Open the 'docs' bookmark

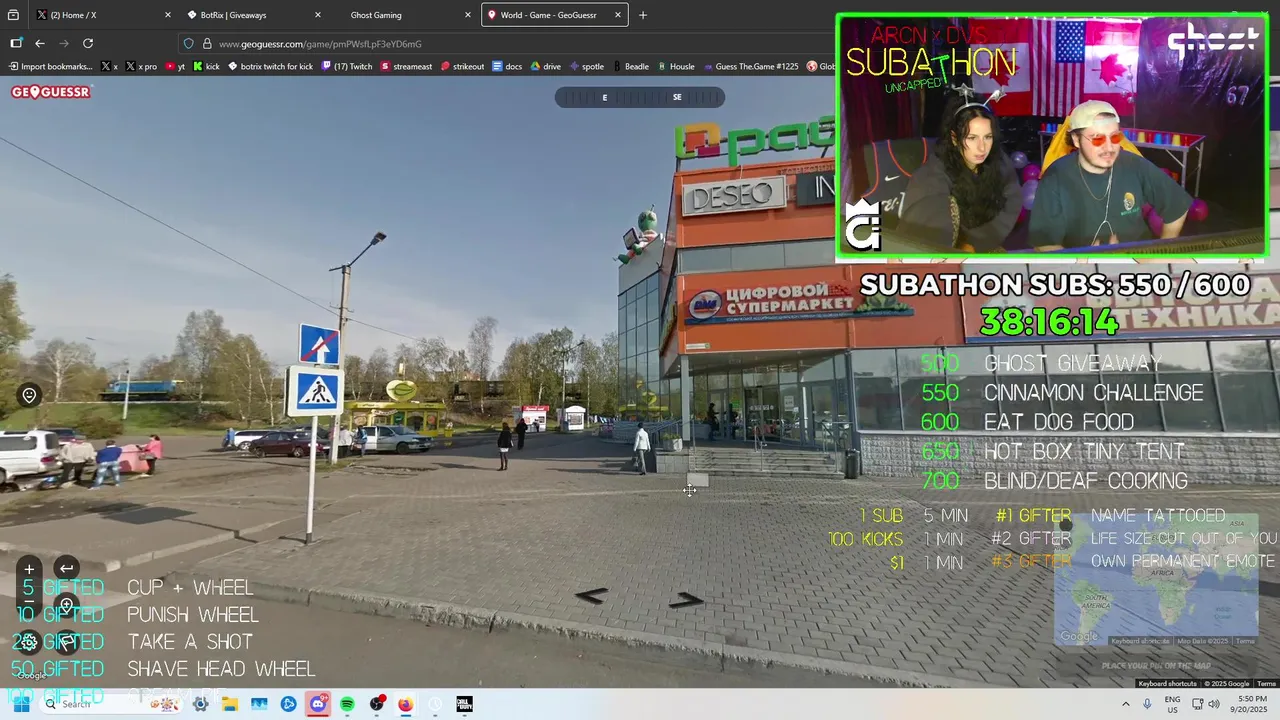click(x=507, y=67)
